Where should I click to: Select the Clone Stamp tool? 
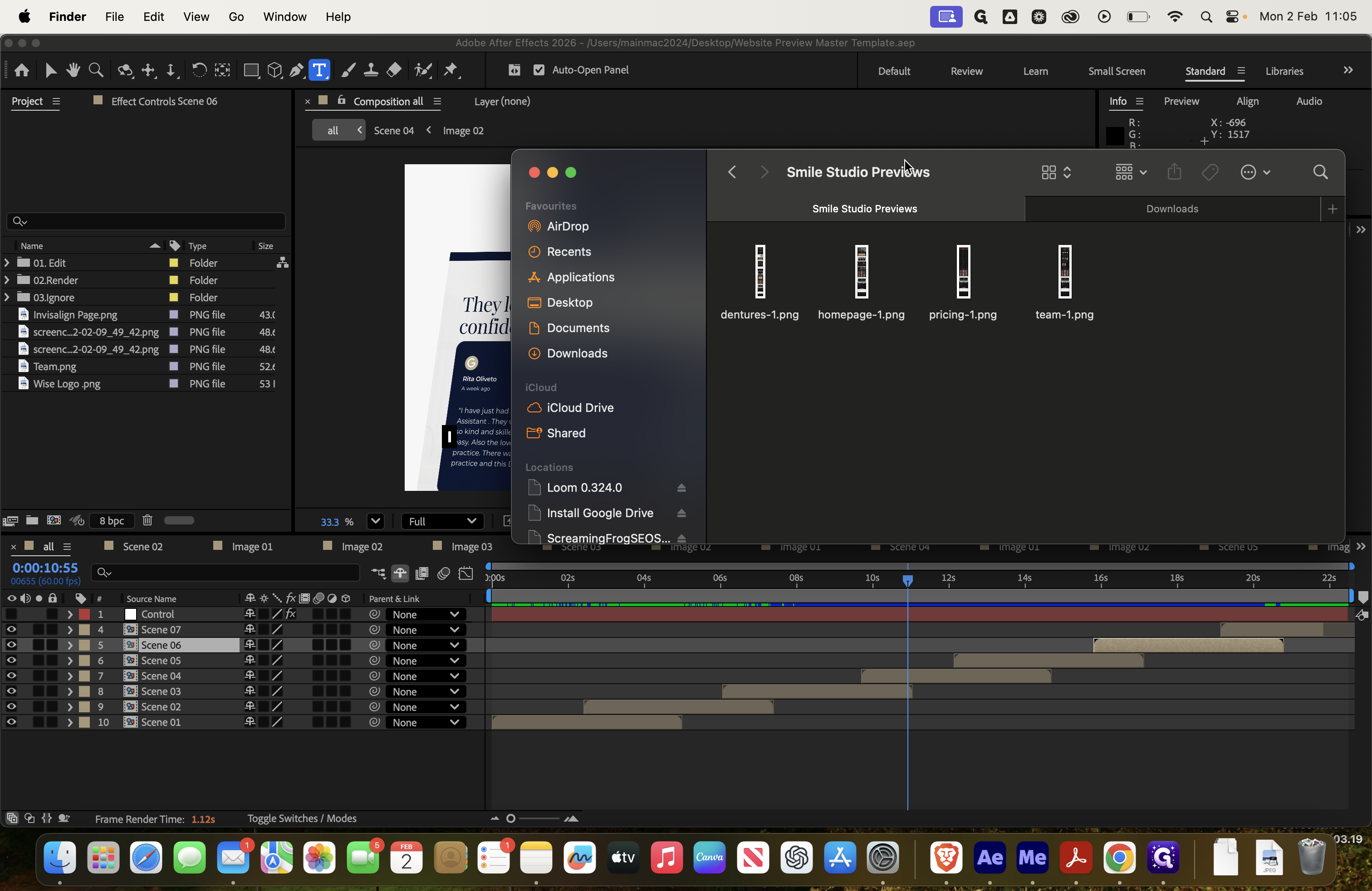[x=371, y=70]
